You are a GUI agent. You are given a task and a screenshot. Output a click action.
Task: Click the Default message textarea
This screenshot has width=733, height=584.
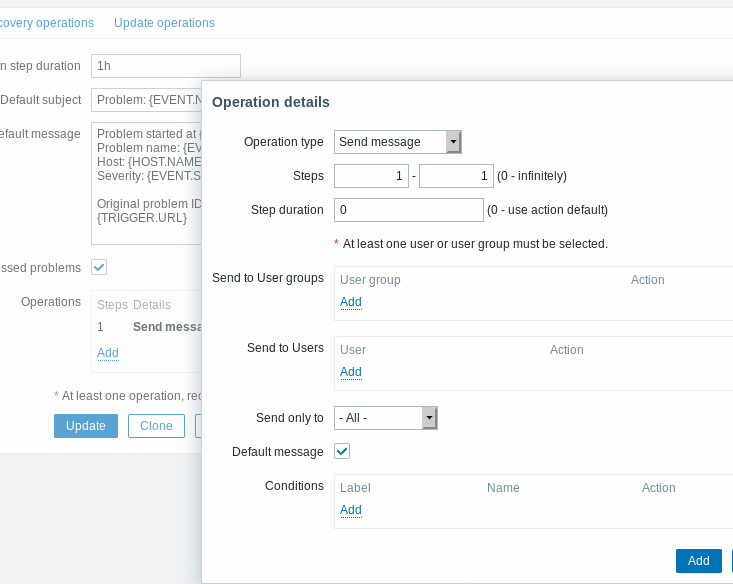coord(146,184)
